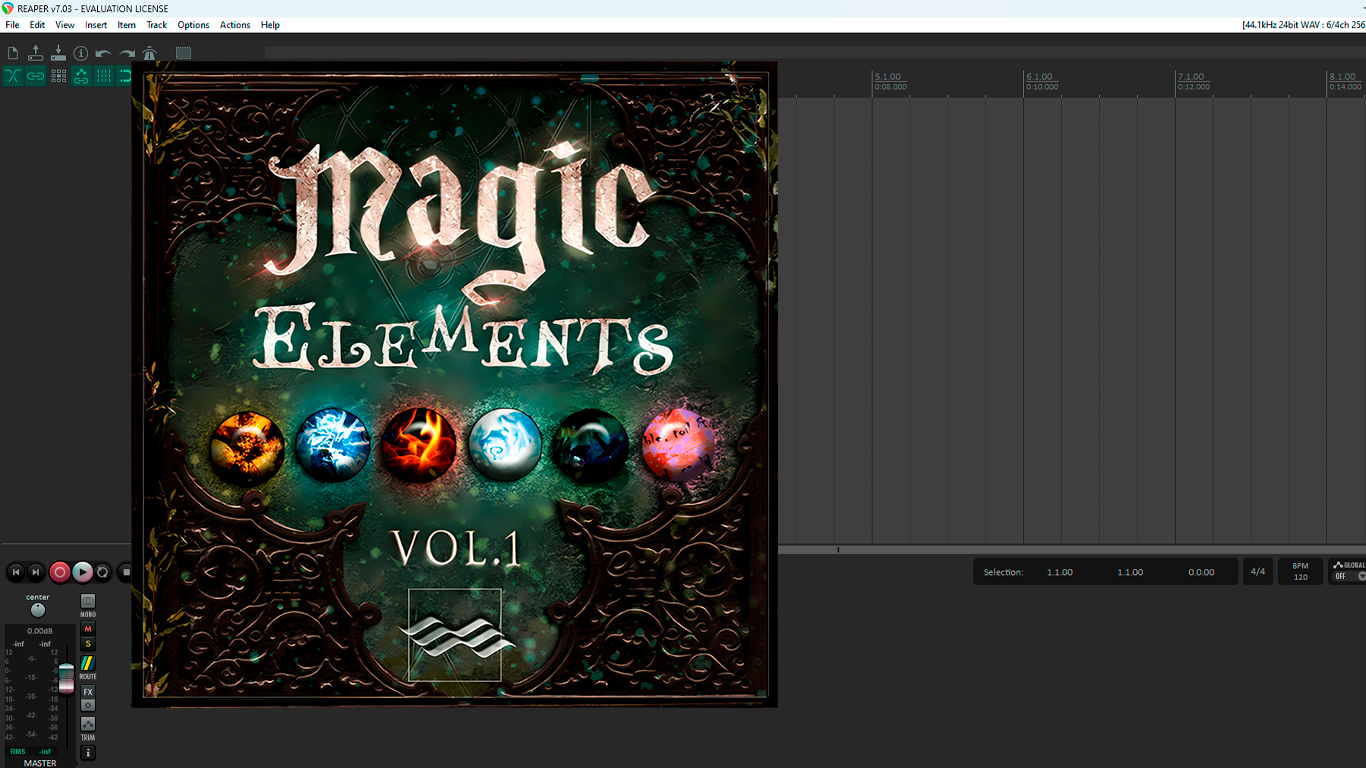This screenshot has height=768, width=1366.
Task: Toggle envelope points move with items icon
Action: (x=81, y=76)
